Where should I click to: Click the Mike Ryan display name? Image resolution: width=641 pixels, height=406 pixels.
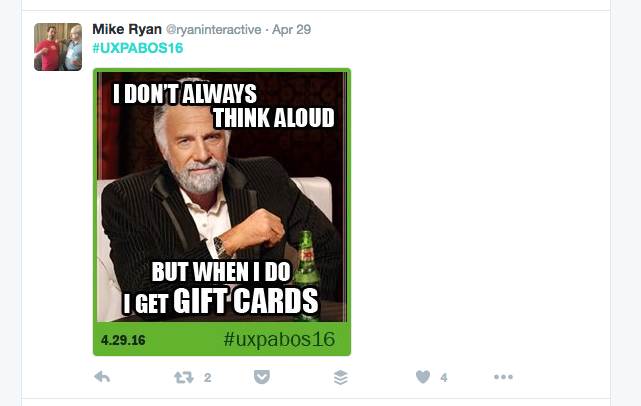[x=127, y=29]
